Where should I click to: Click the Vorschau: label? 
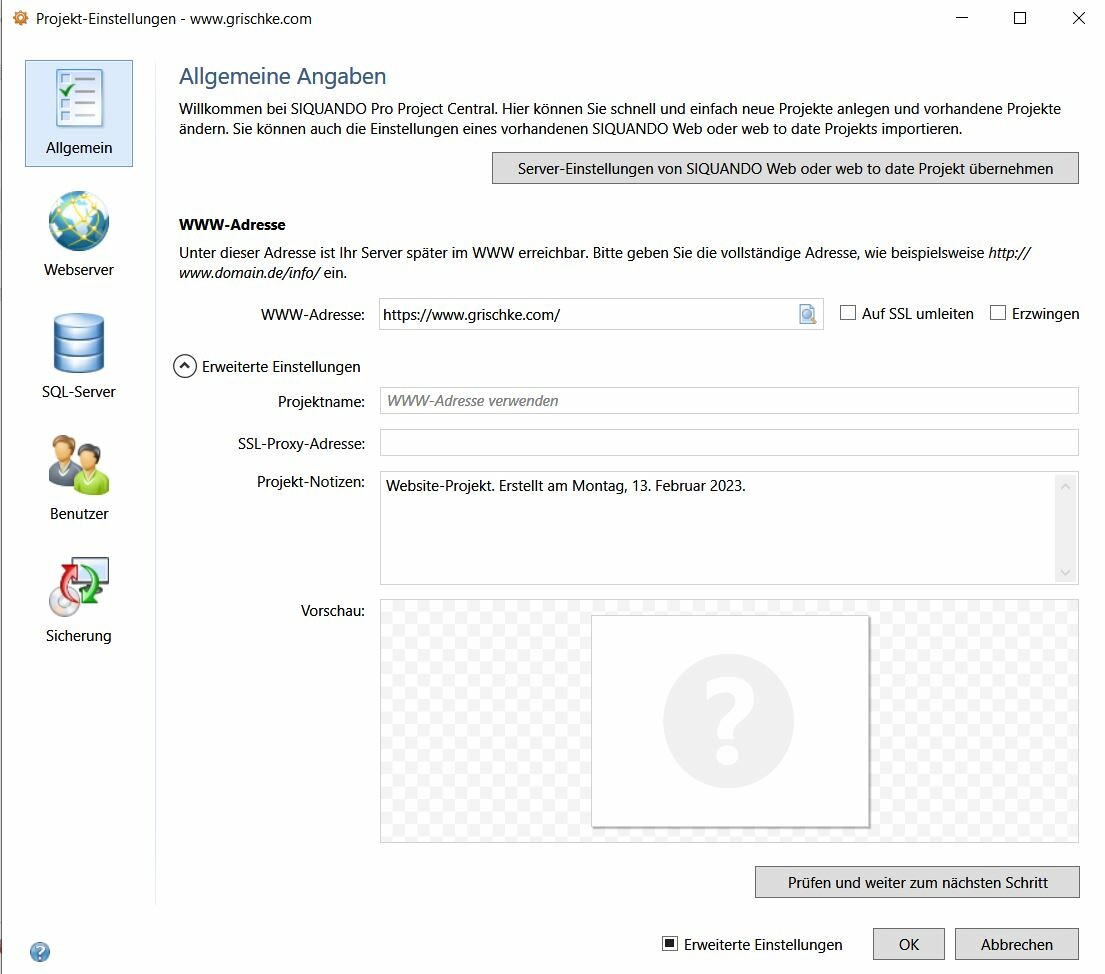pyautogui.click(x=333, y=610)
